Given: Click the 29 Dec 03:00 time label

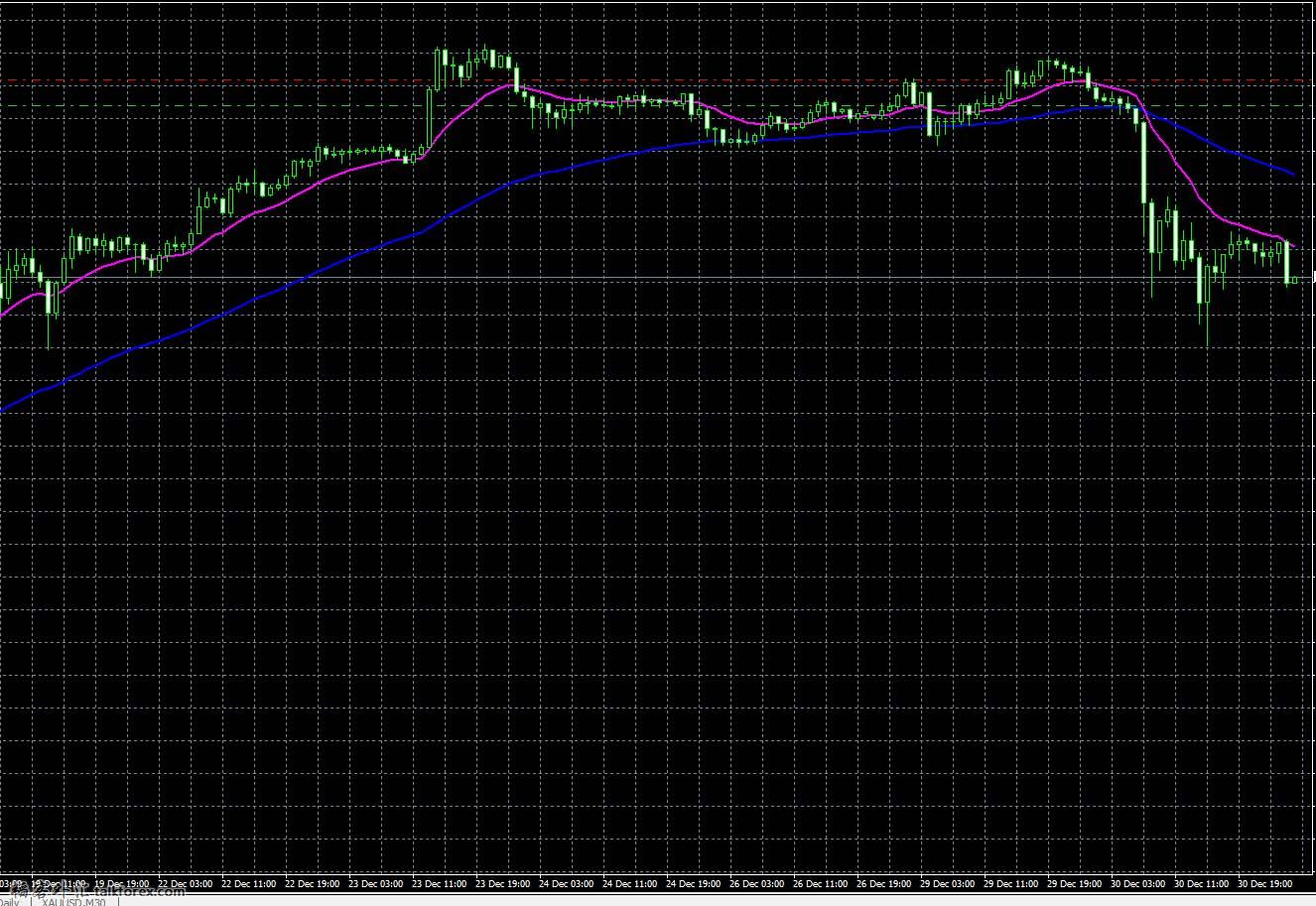Looking at the screenshot, I should (948, 884).
